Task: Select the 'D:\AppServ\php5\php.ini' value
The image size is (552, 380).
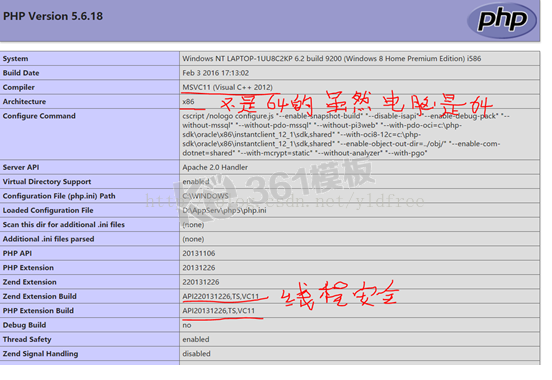Action: pos(224,210)
